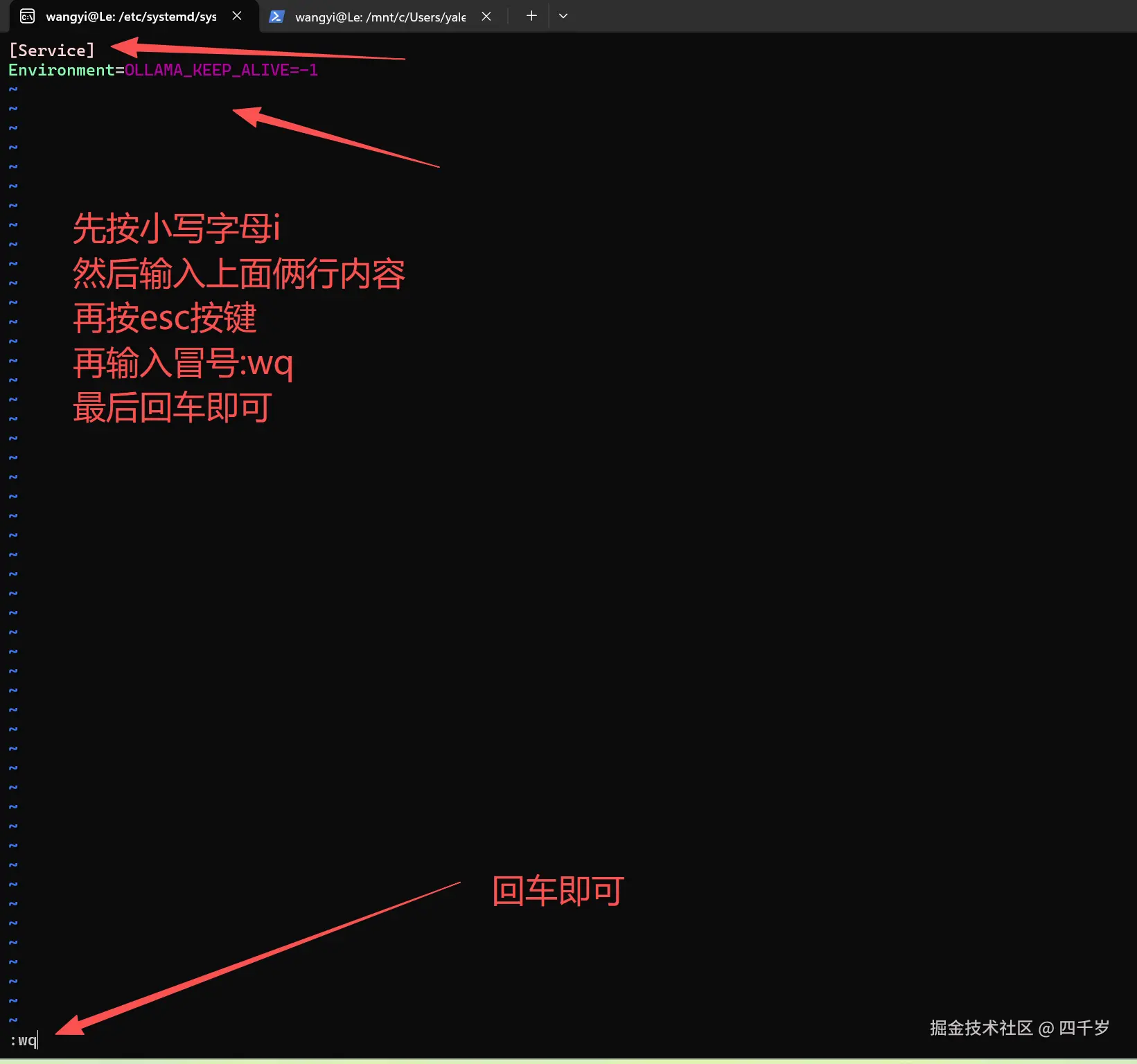Click the [Service] header line

click(52, 49)
